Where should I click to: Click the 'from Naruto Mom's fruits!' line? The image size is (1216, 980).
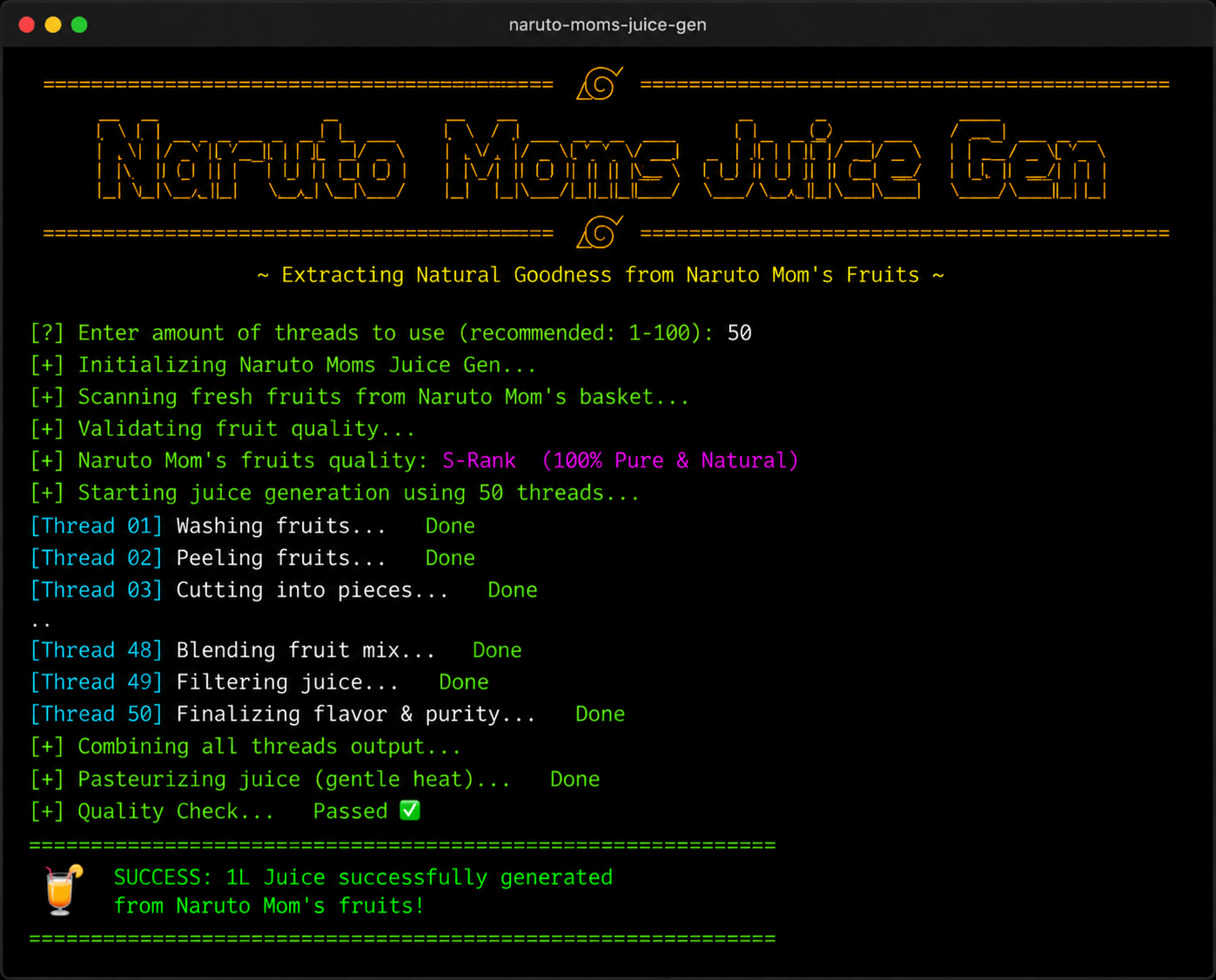(269, 906)
